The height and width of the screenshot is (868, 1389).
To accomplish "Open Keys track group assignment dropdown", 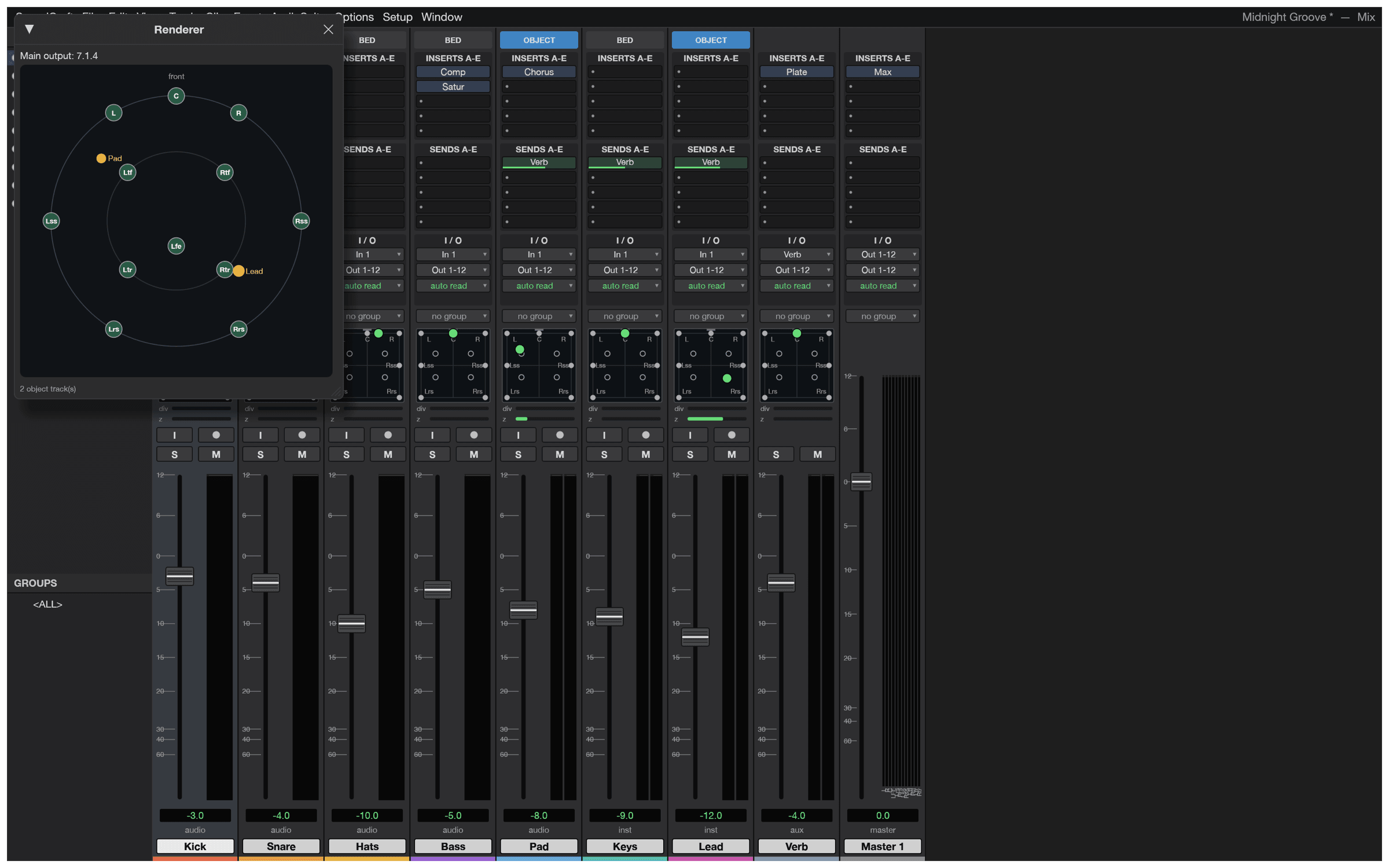I will pyautogui.click(x=625, y=317).
